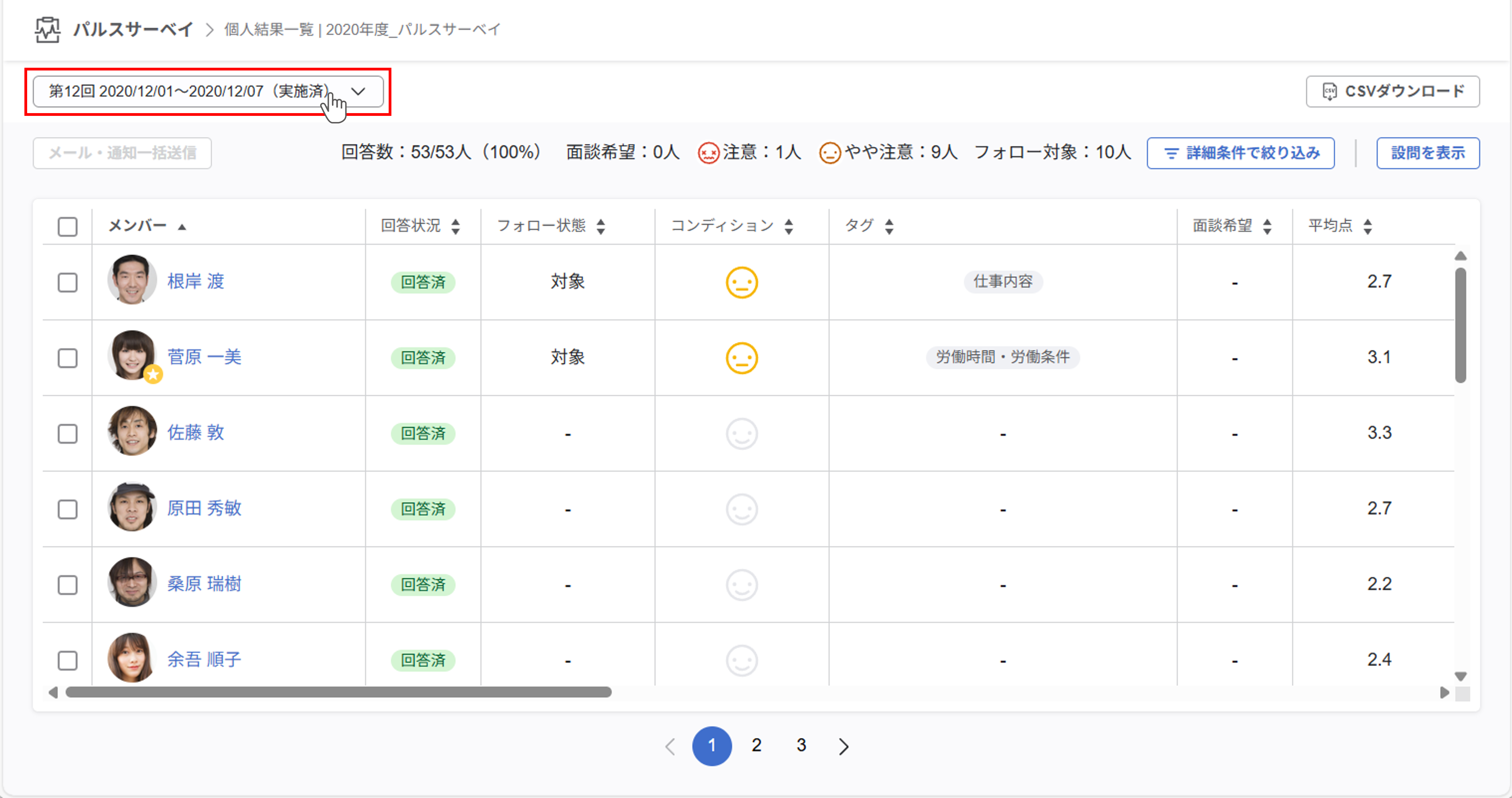Go to page 2 of the member list
Screen dimensions: 1512x798
756,746
